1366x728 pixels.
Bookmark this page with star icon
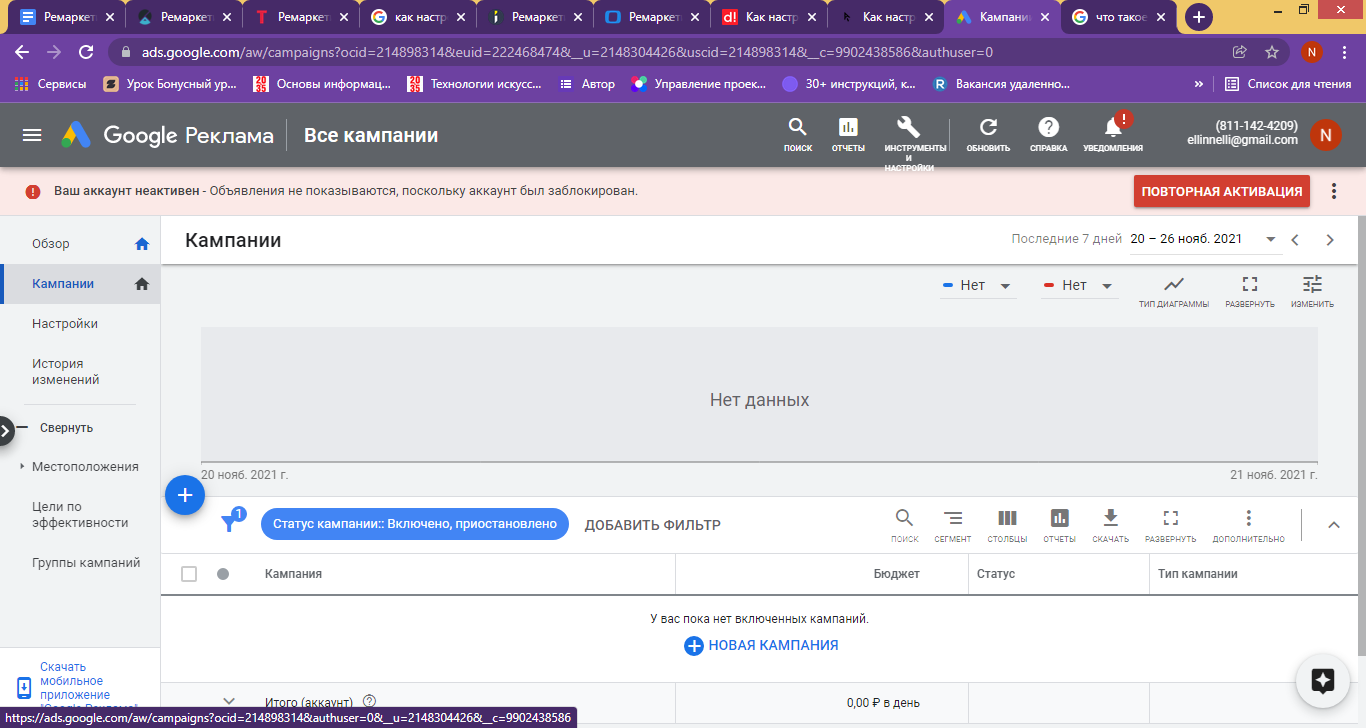point(1272,52)
